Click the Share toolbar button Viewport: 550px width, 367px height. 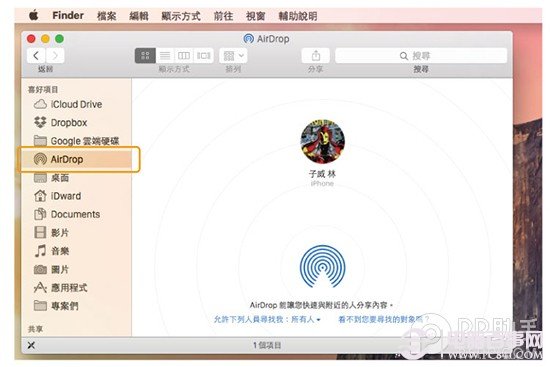click(316, 55)
